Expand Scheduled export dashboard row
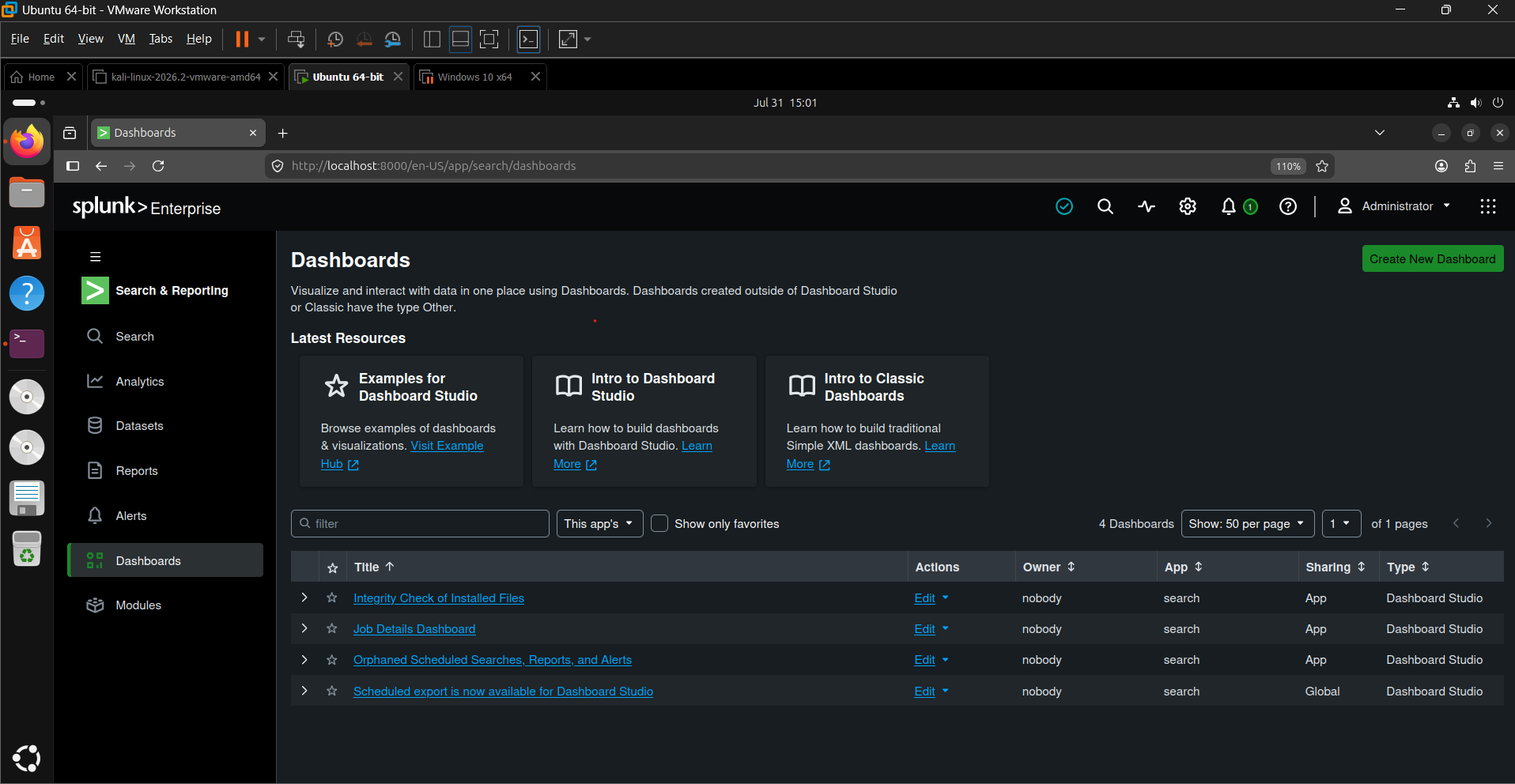 click(304, 691)
